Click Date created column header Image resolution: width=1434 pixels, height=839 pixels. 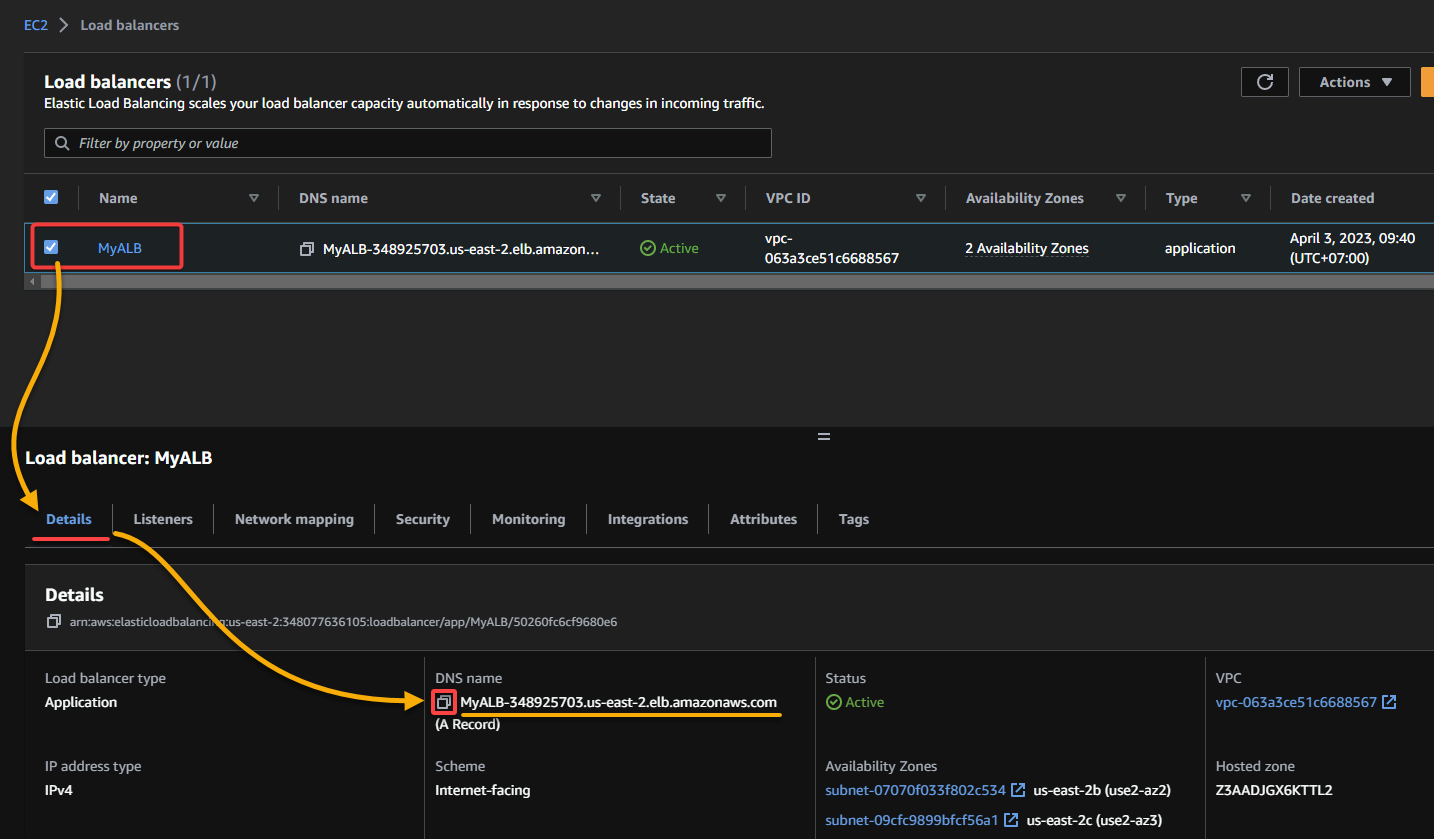pyautogui.click(x=1332, y=198)
